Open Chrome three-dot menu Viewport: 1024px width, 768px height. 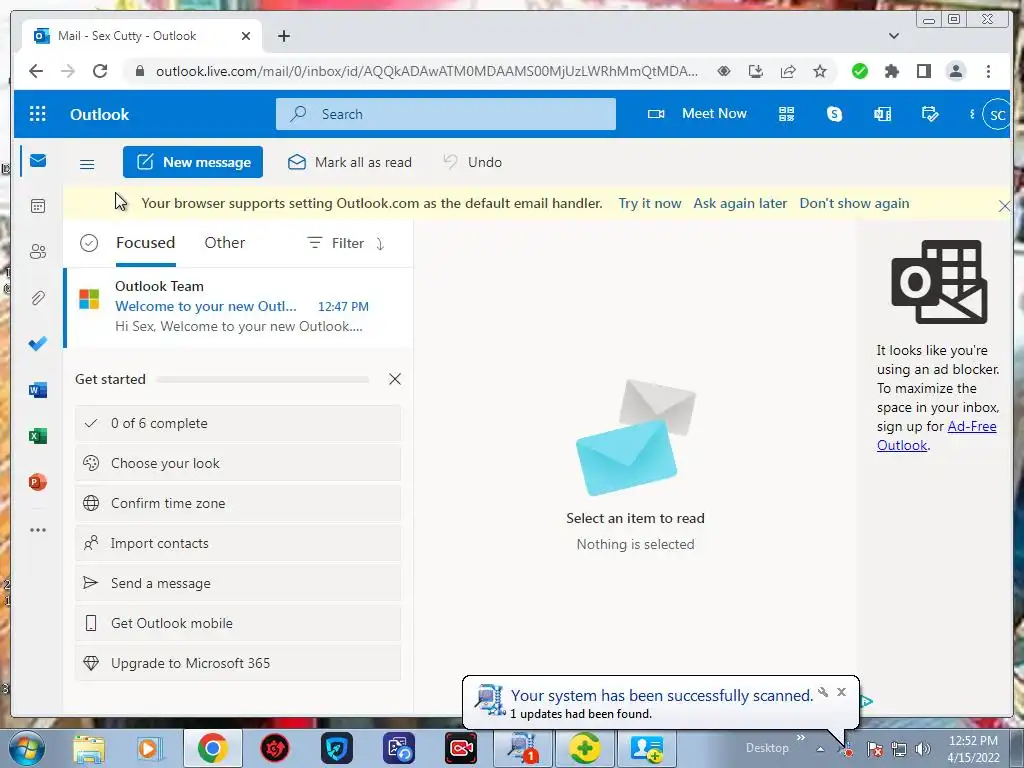click(x=988, y=71)
